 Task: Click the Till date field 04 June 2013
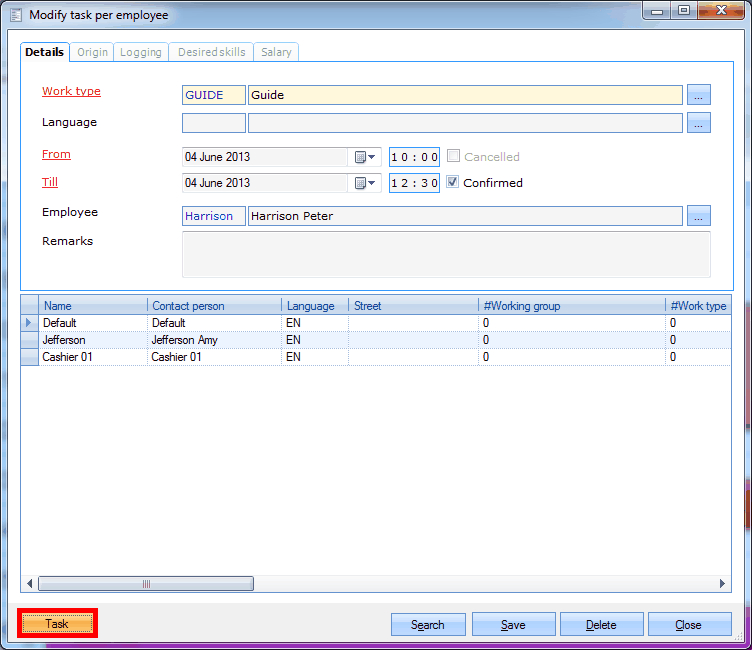[x=265, y=183]
